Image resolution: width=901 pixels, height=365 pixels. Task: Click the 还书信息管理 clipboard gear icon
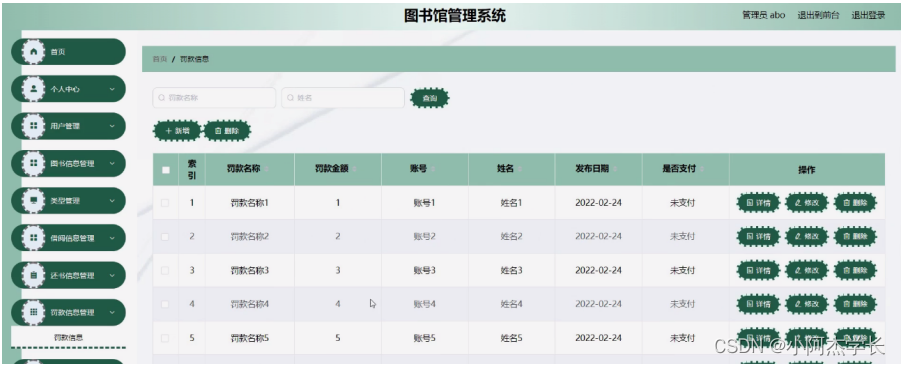tap(33, 275)
